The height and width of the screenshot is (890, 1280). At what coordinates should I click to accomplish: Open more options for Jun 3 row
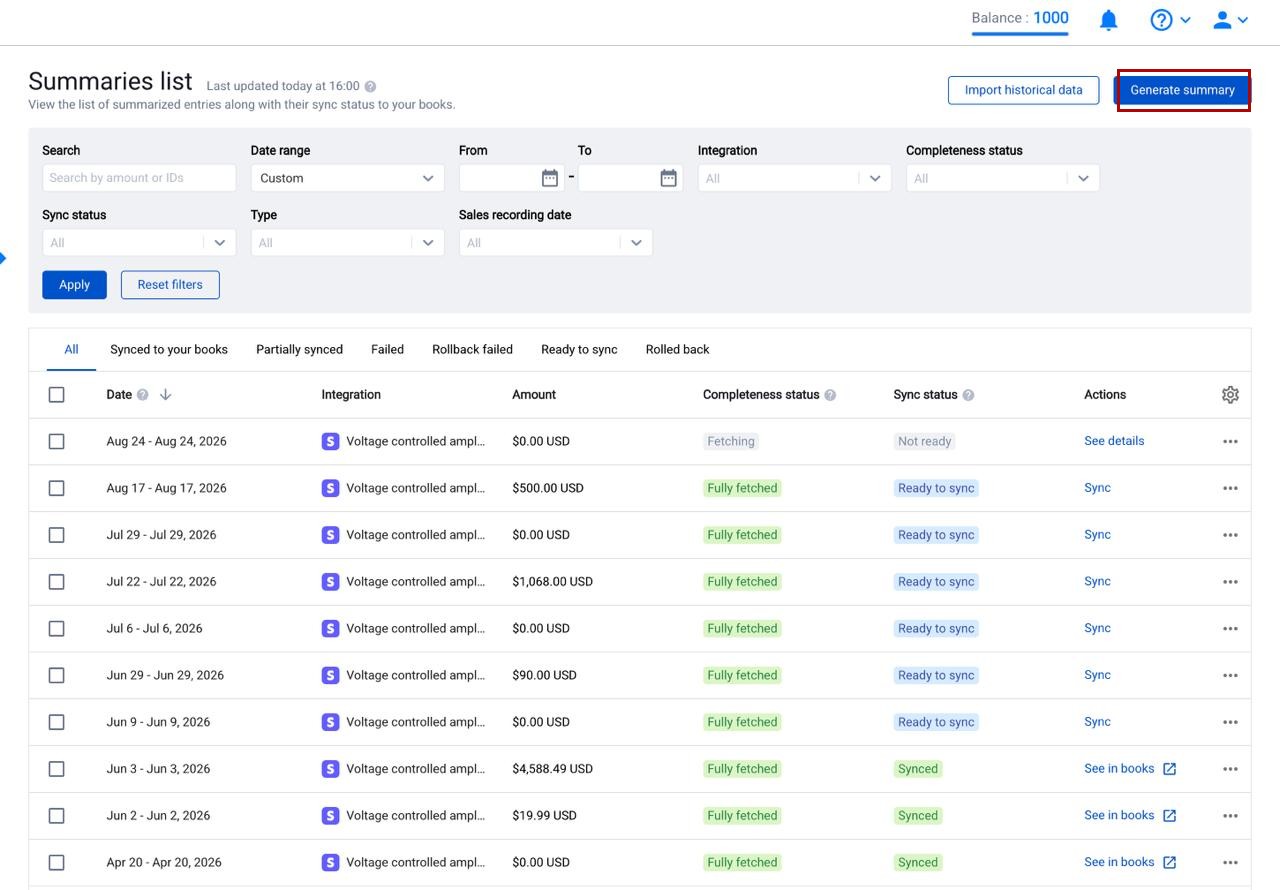point(1230,769)
